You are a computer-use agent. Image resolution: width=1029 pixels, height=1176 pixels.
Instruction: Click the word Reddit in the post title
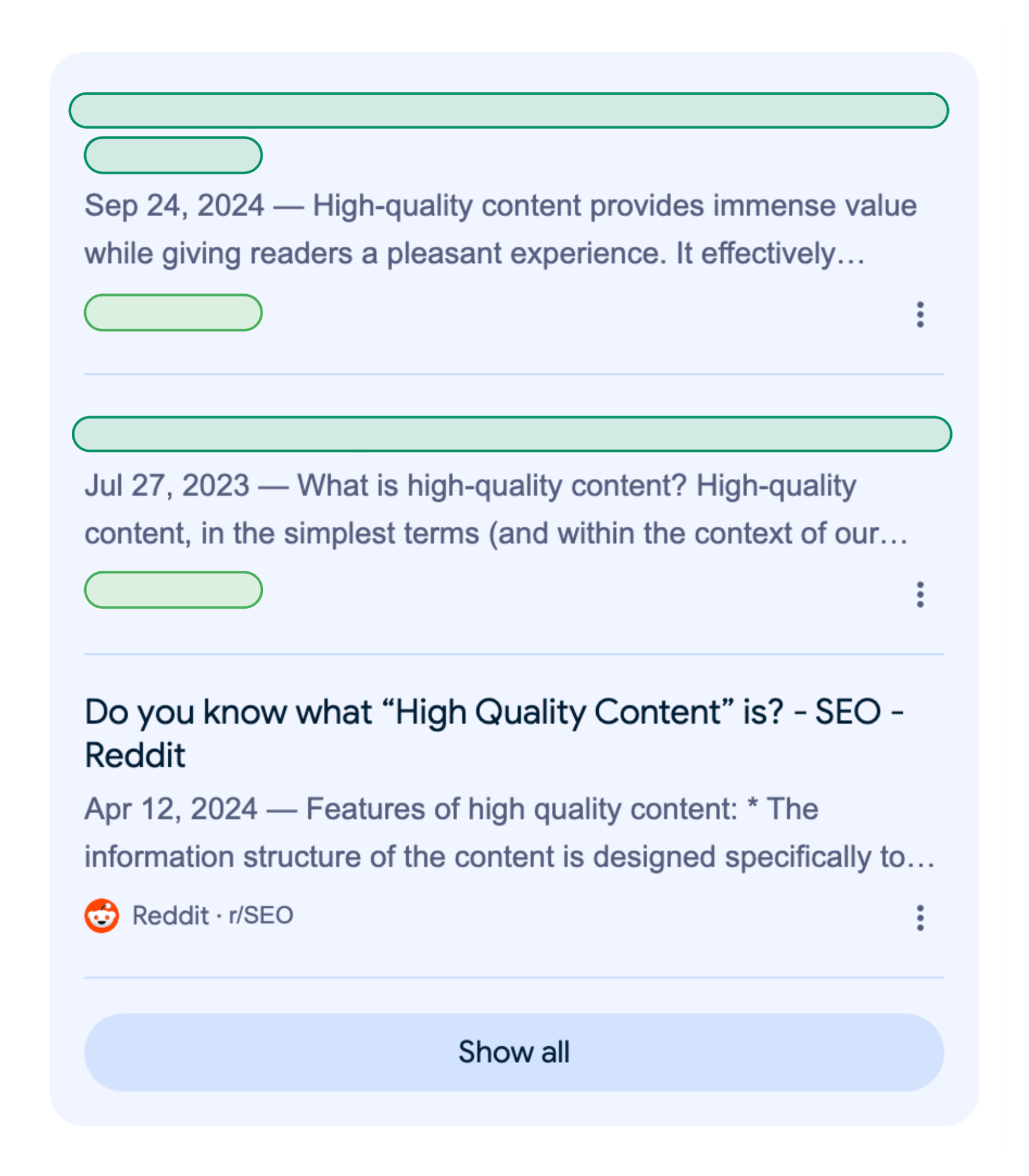click(x=134, y=755)
